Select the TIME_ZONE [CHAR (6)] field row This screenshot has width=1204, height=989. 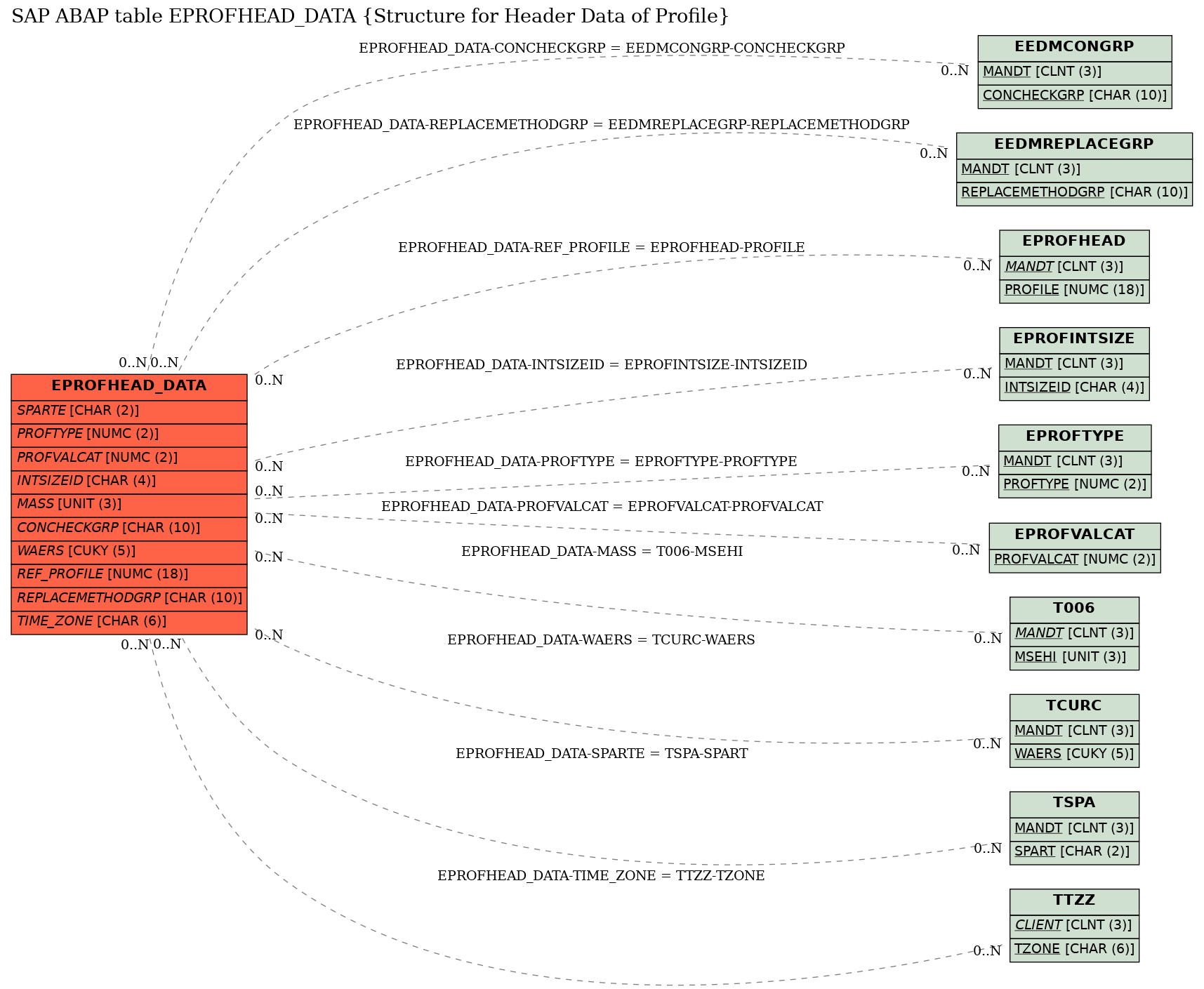pos(129,622)
